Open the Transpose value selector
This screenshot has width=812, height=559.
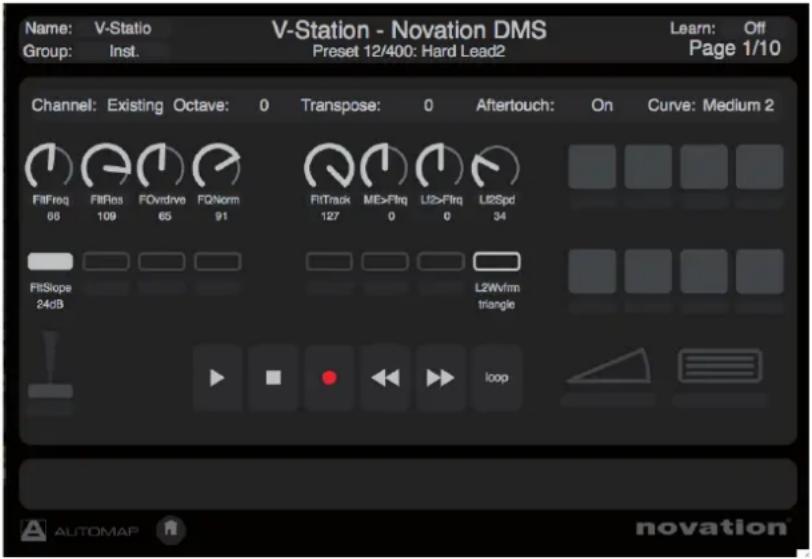(428, 105)
